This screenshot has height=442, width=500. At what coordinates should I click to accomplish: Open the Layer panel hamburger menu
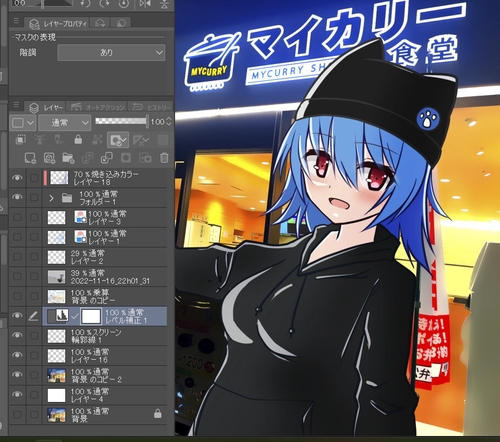[x=16, y=105]
